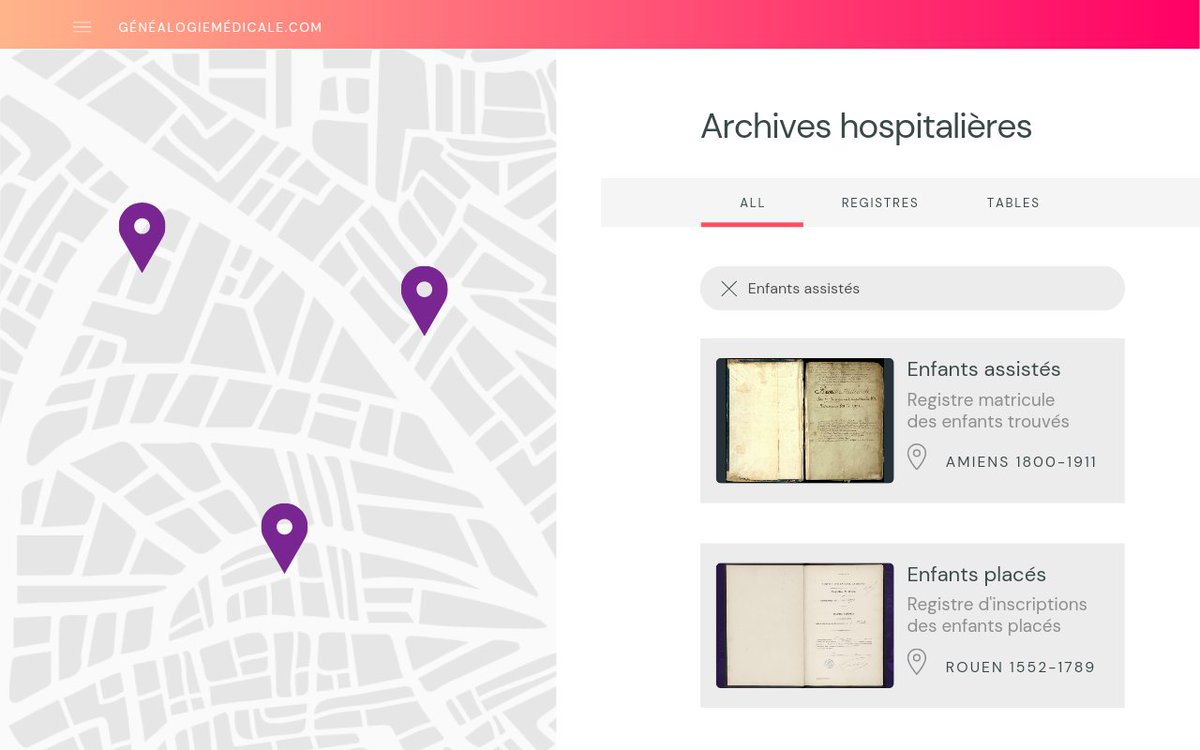The image size is (1200, 750).
Task: Click the AMIENS 1800-1911 location label
Action: pos(1021,461)
